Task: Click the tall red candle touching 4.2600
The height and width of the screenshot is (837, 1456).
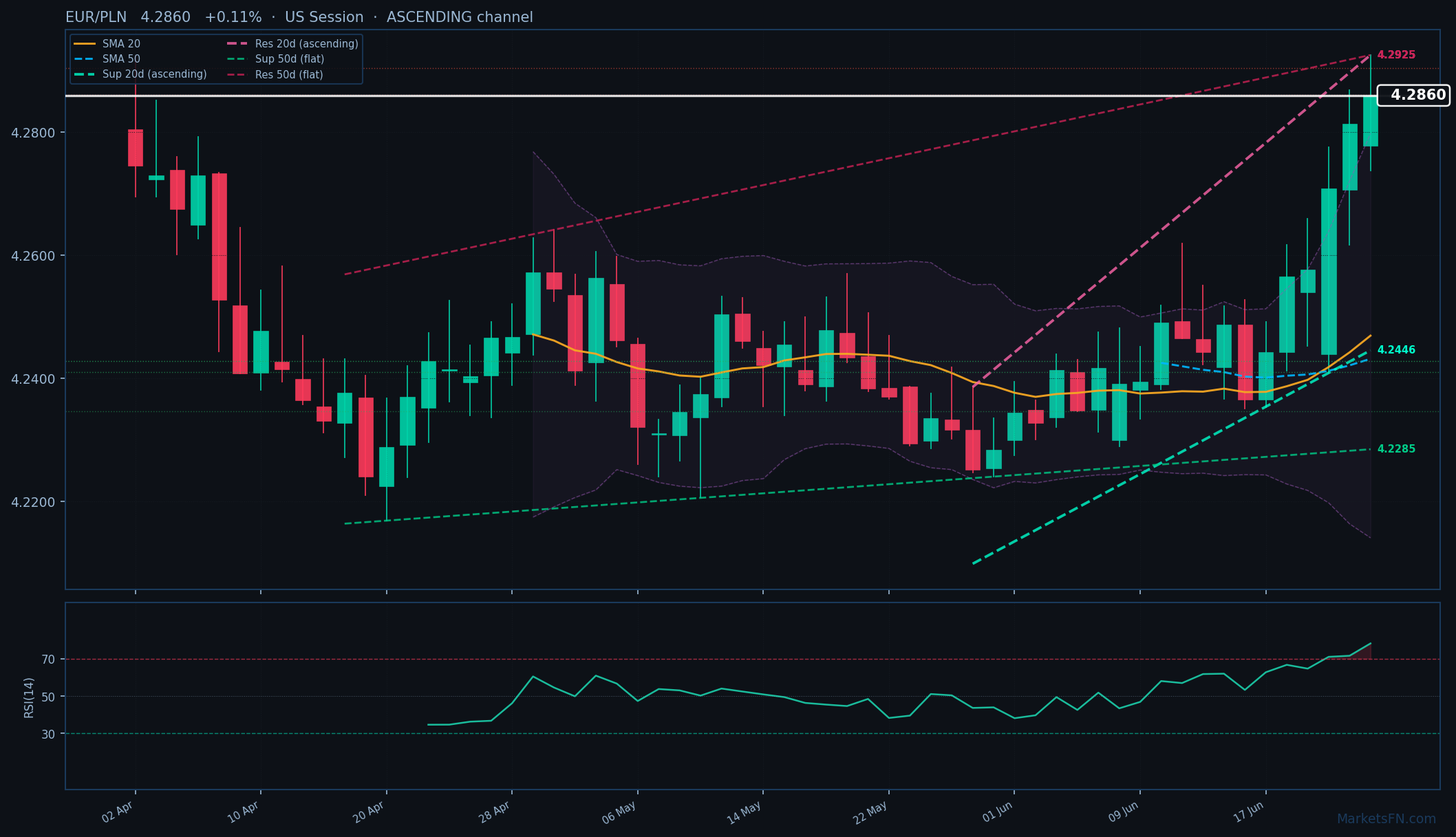Action: tap(220, 237)
